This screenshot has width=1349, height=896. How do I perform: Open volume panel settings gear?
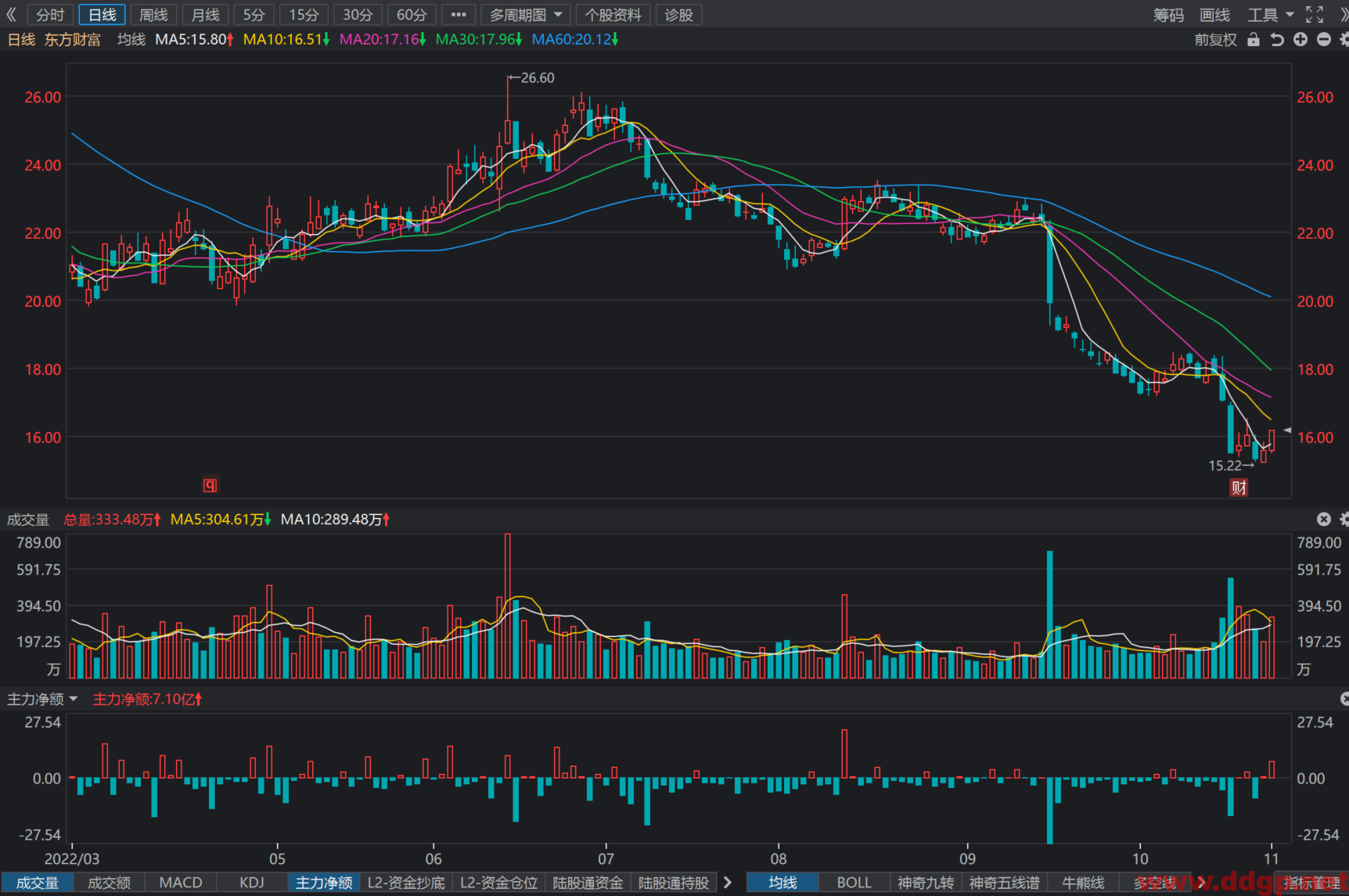(1344, 519)
